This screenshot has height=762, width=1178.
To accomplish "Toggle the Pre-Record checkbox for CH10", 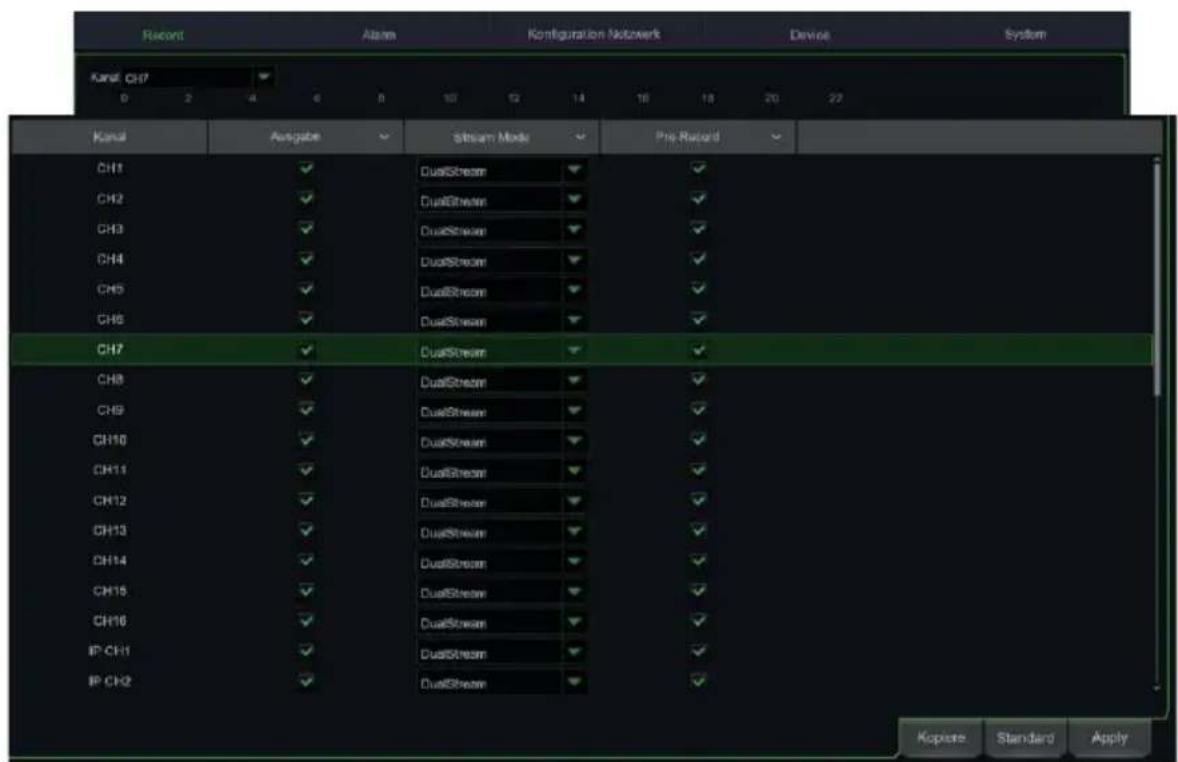I will [x=699, y=440].
